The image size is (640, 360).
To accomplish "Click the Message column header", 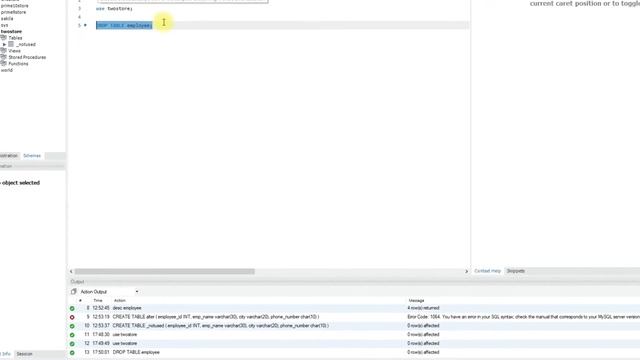I will click(x=416, y=300).
